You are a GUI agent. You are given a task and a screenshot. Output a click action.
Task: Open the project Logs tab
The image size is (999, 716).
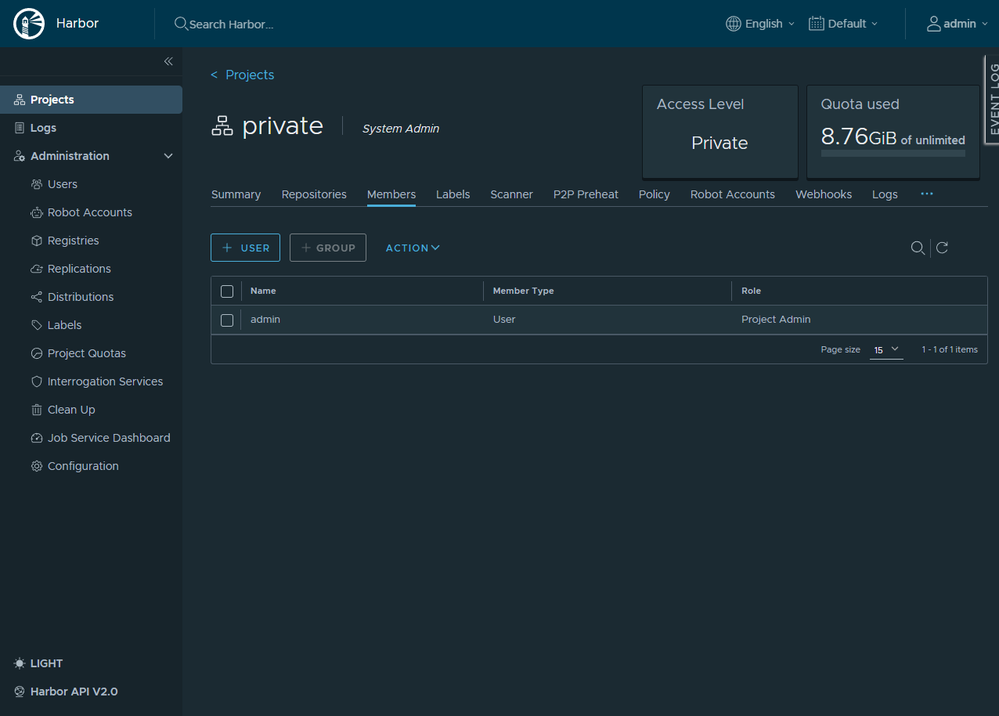[885, 194]
